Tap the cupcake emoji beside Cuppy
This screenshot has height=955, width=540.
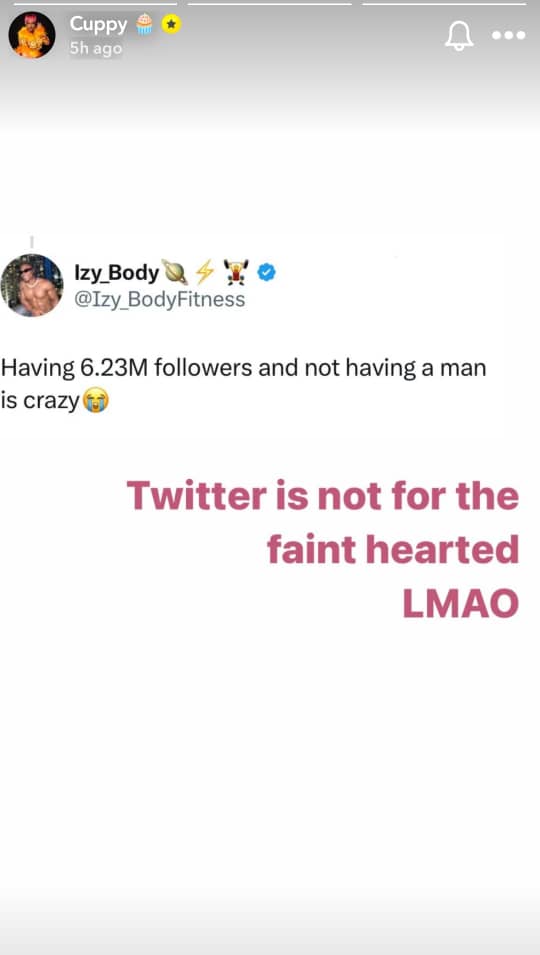pyautogui.click(x=144, y=24)
